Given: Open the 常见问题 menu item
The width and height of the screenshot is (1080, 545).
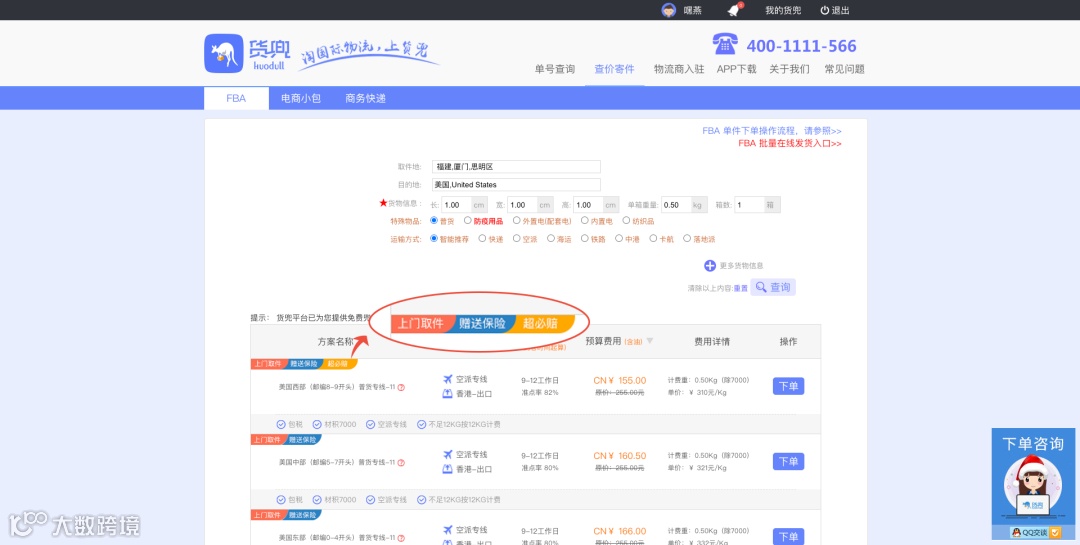Looking at the screenshot, I should (x=844, y=69).
